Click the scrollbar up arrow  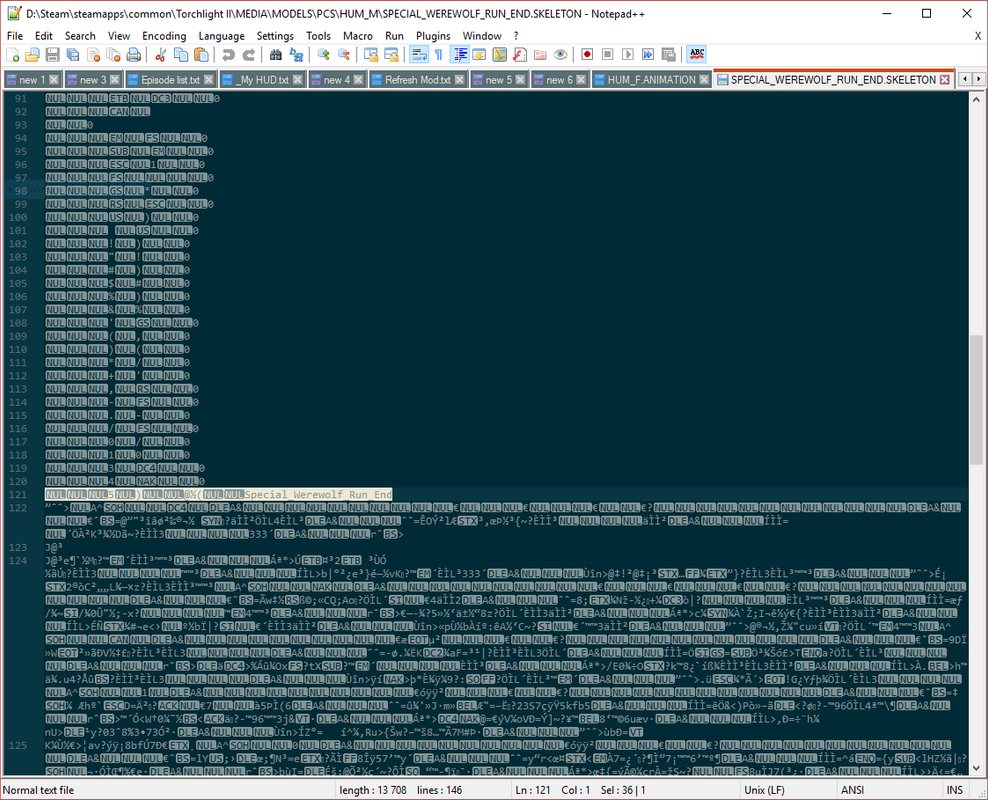pos(976,100)
